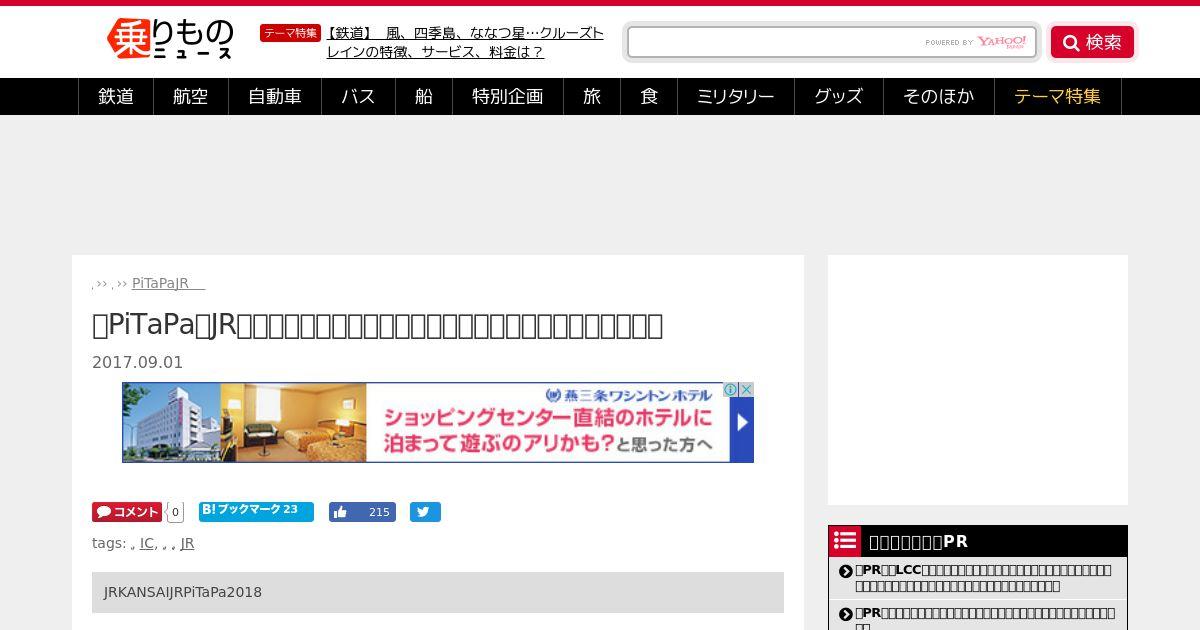
Task: Open the グッズ menu item
Action: click(839, 96)
